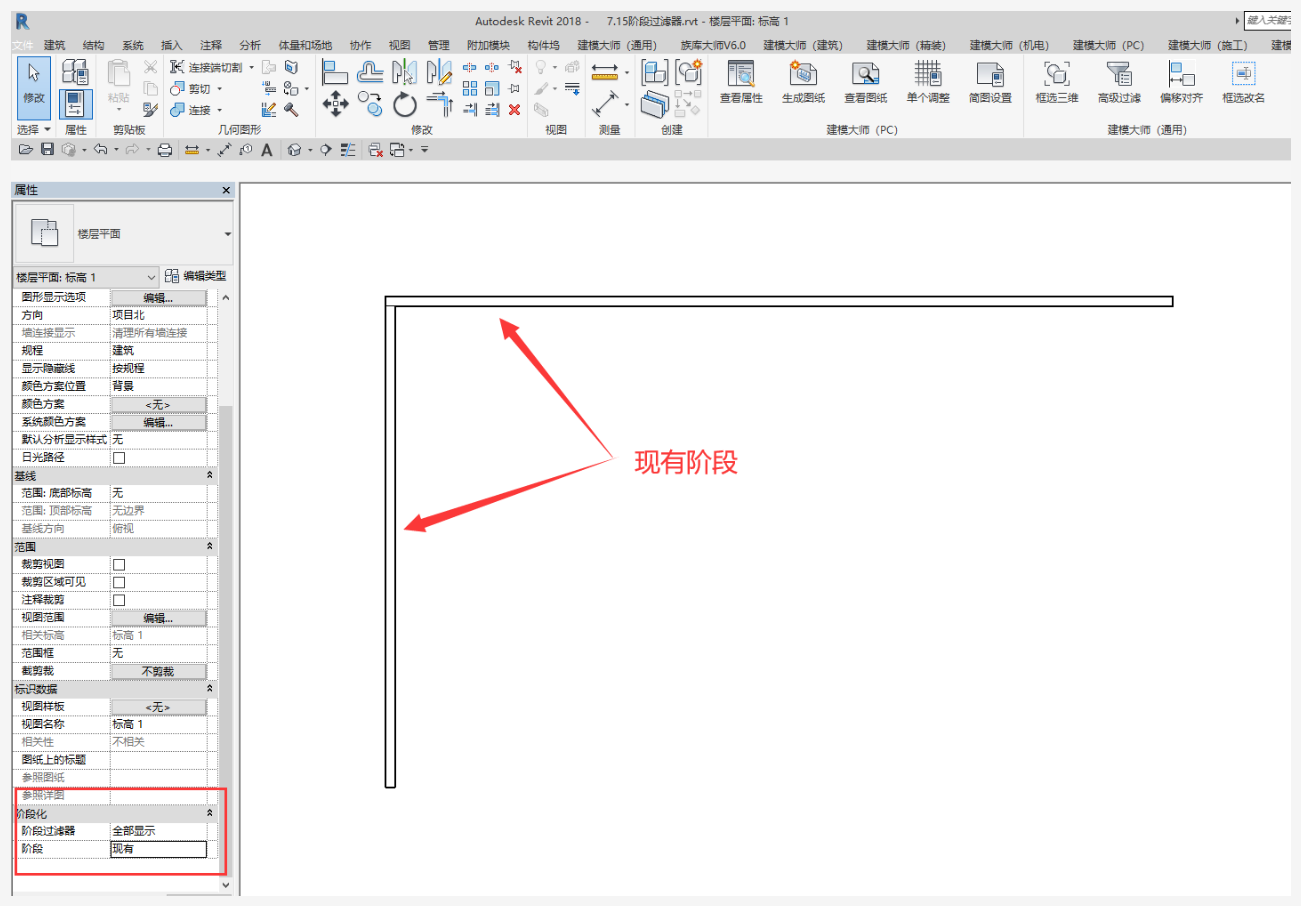1301x906 pixels.
Task: Launch 生成图纸 generate drawing tool
Action: point(803,82)
